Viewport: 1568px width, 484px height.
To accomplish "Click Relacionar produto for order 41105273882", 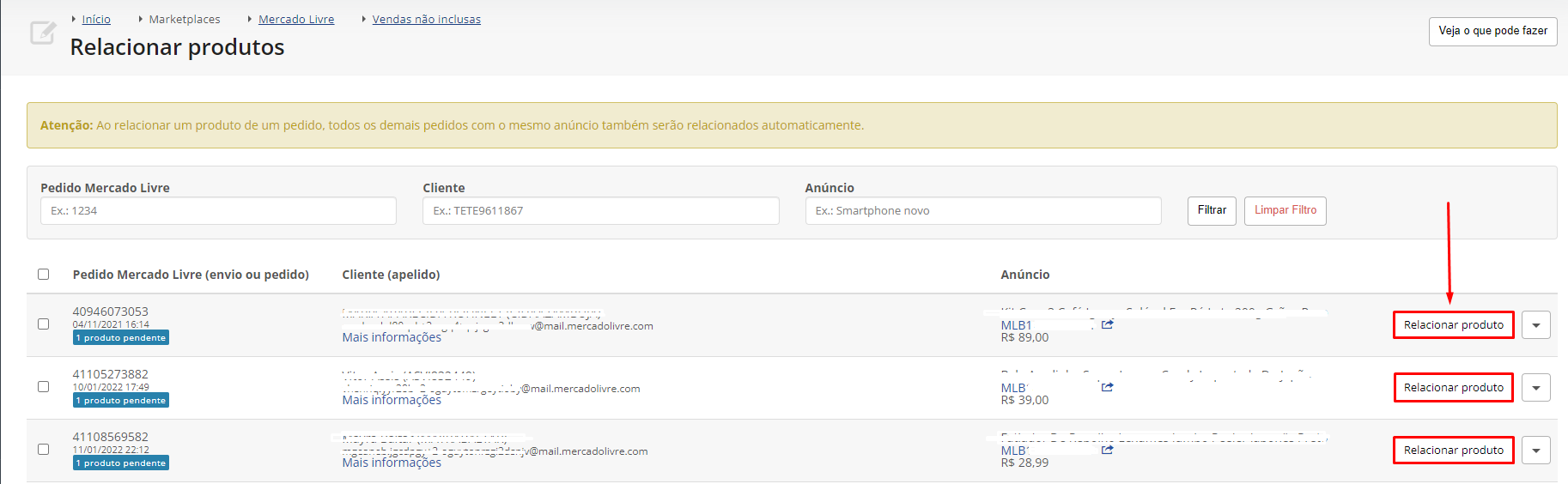I will click(x=1454, y=388).
